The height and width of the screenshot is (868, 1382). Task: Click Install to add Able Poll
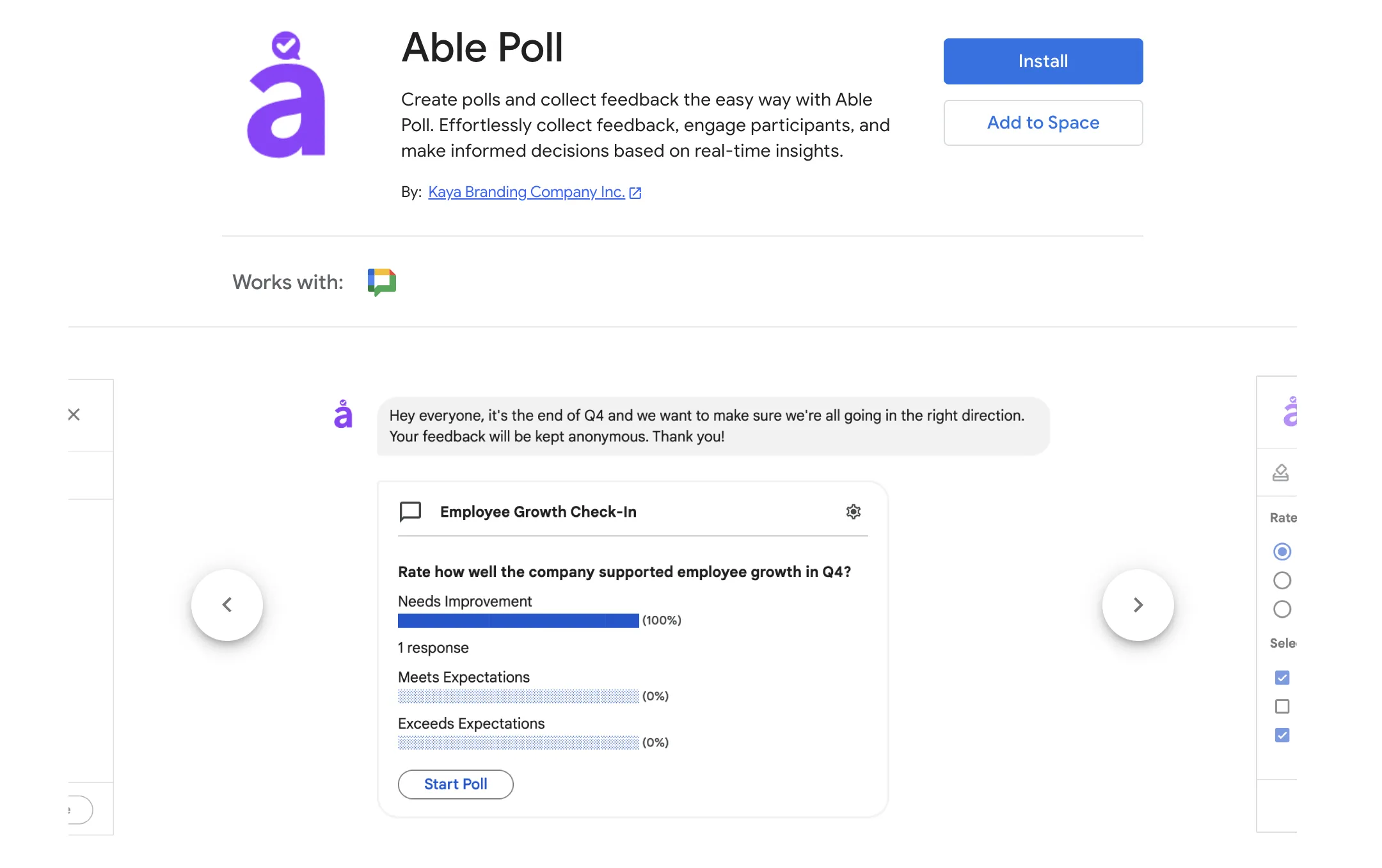1043,61
